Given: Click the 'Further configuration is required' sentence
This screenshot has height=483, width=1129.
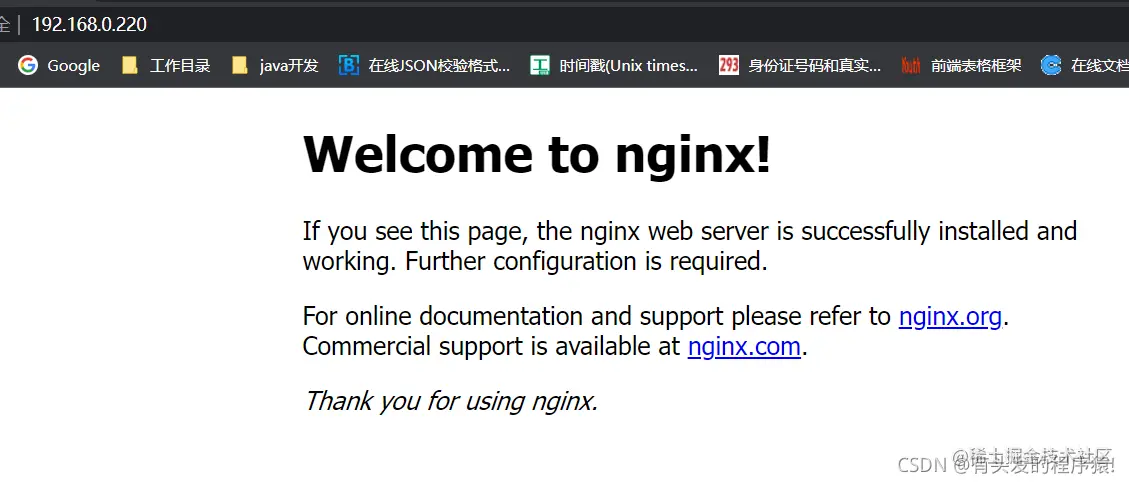Looking at the screenshot, I should (586, 261).
